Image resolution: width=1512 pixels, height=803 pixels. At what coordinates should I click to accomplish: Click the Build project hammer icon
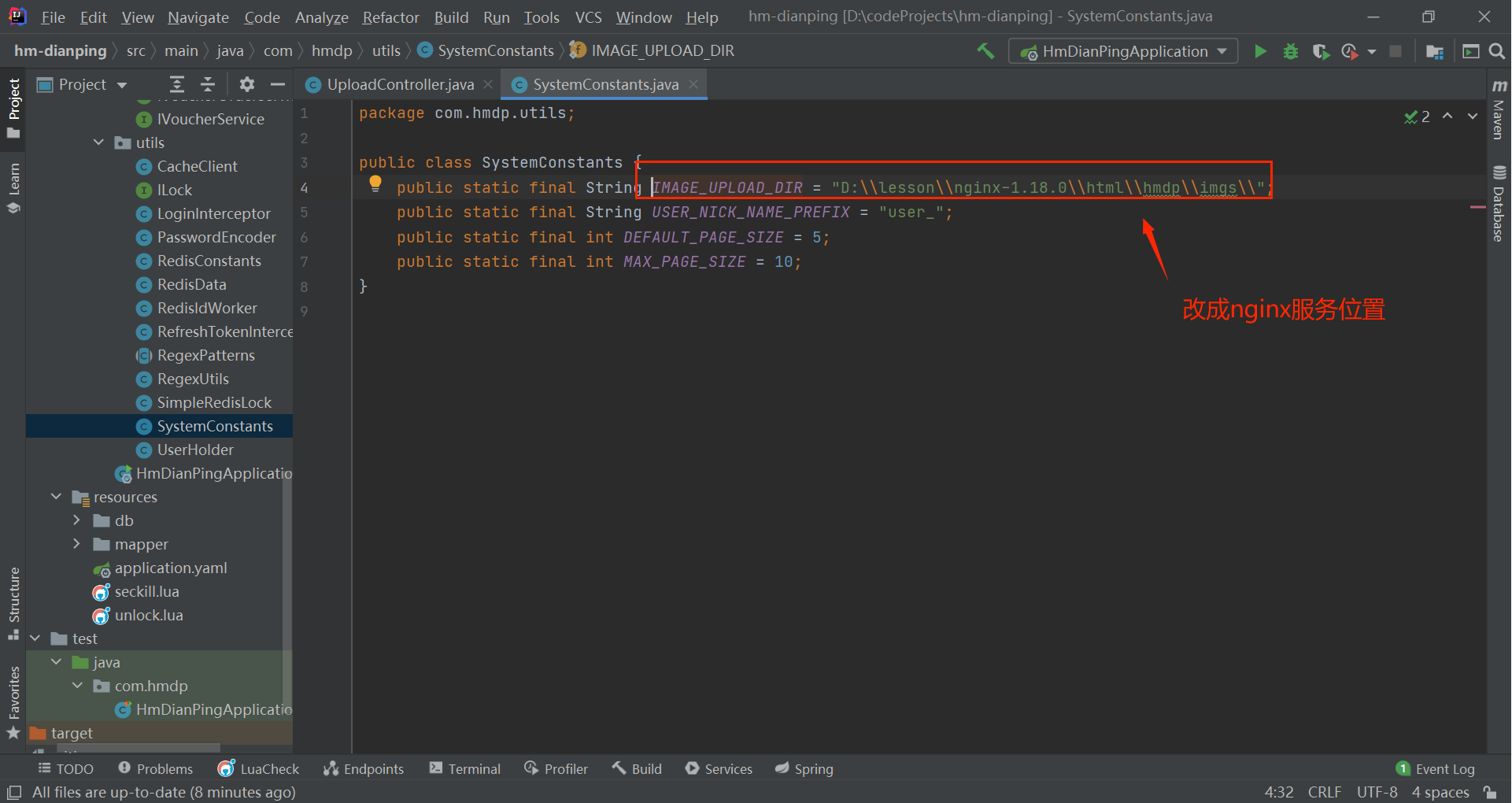[x=985, y=51]
